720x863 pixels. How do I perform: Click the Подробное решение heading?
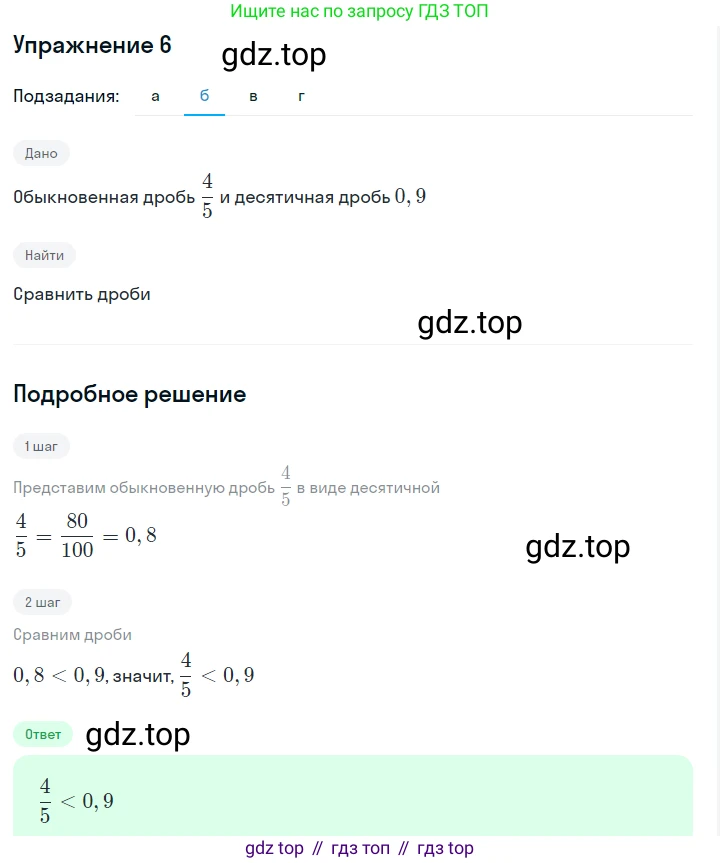coord(130,394)
